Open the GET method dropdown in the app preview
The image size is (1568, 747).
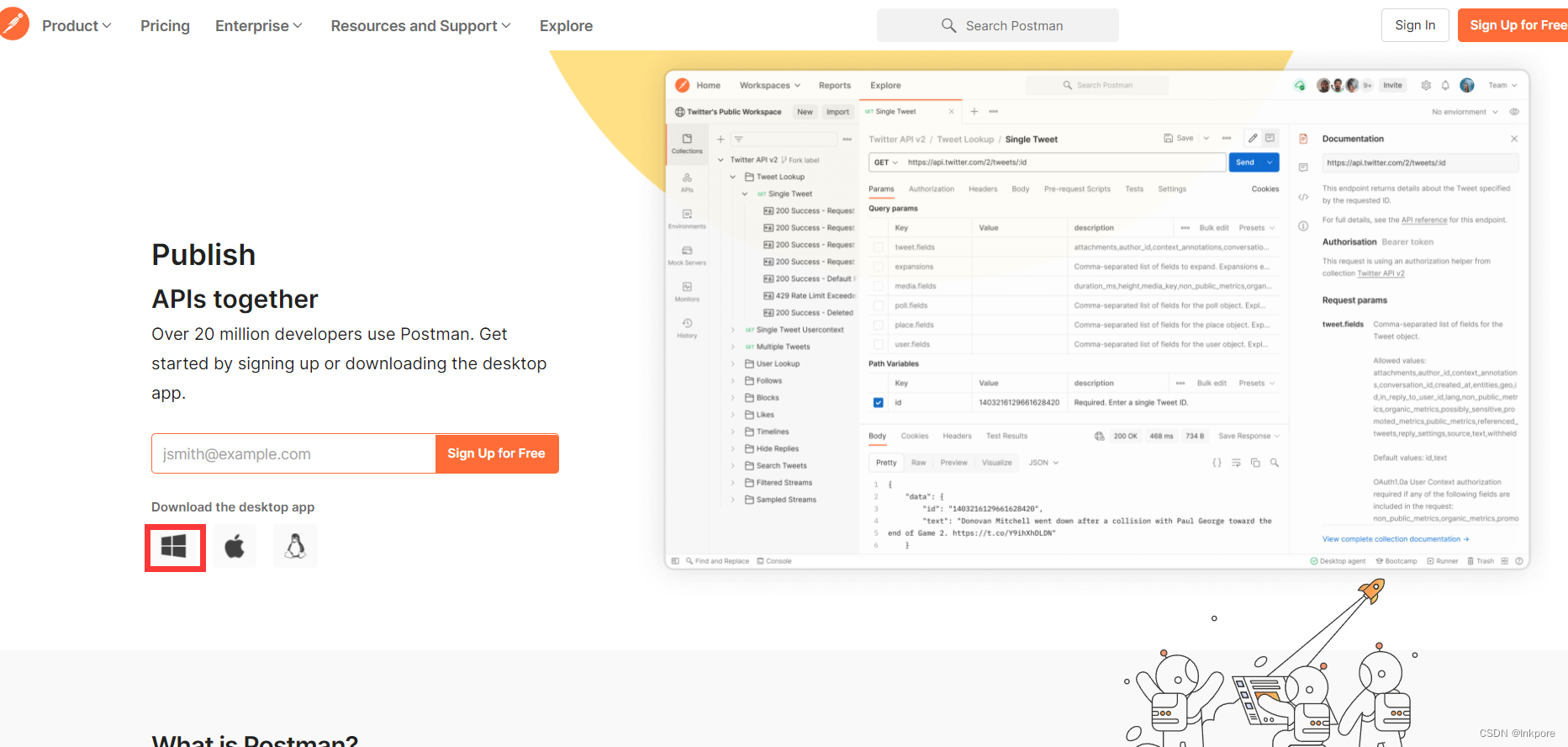(885, 162)
